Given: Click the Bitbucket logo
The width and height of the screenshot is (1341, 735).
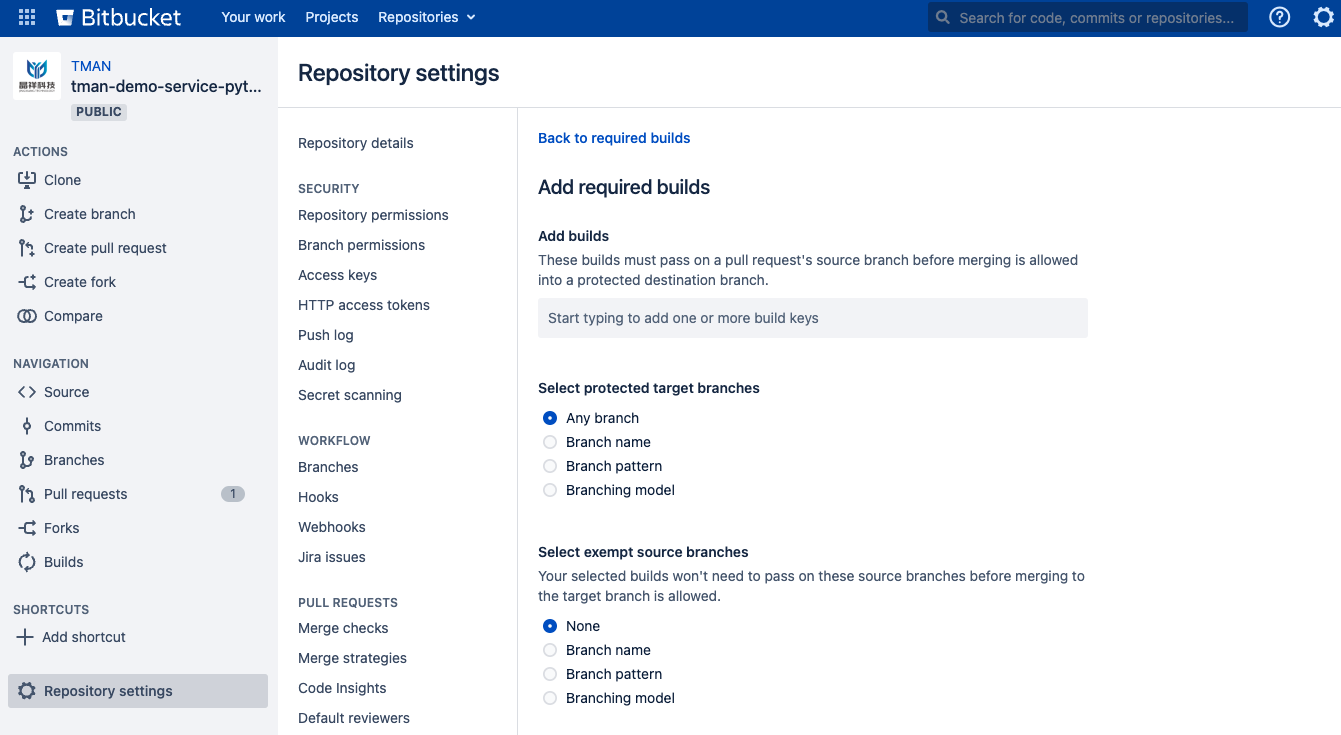Looking at the screenshot, I should [119, 18].
